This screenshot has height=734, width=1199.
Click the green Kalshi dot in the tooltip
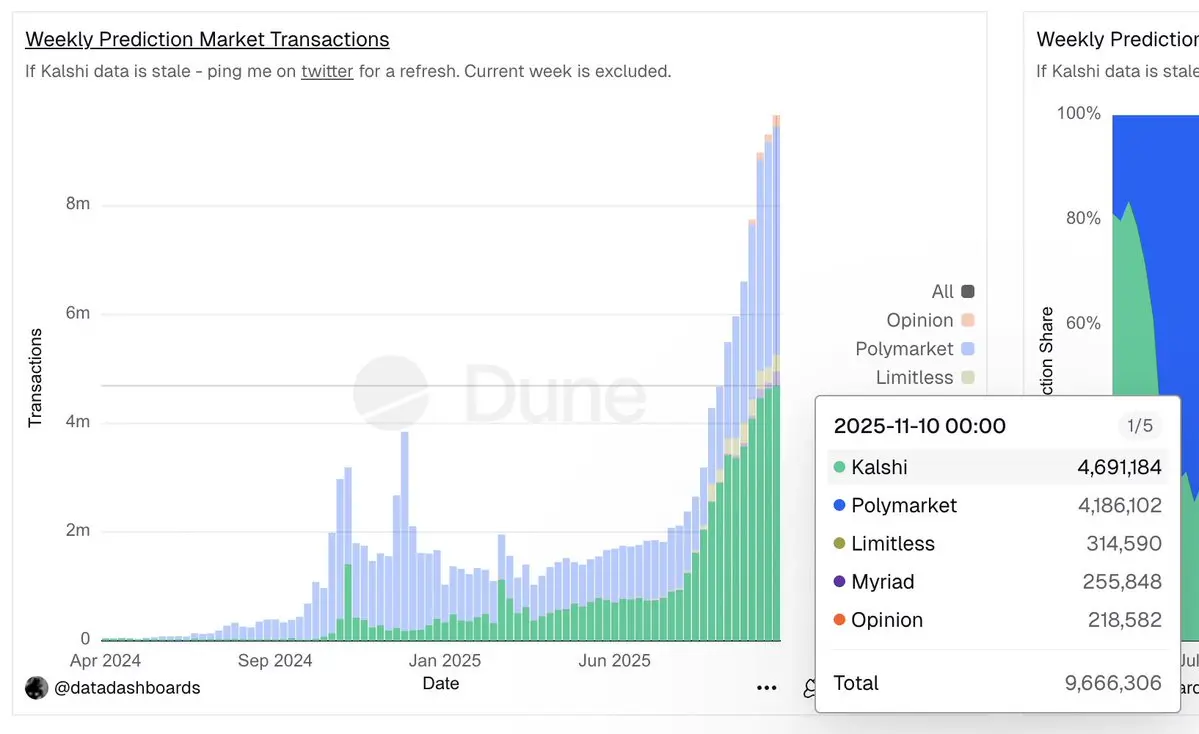point(839,467)
